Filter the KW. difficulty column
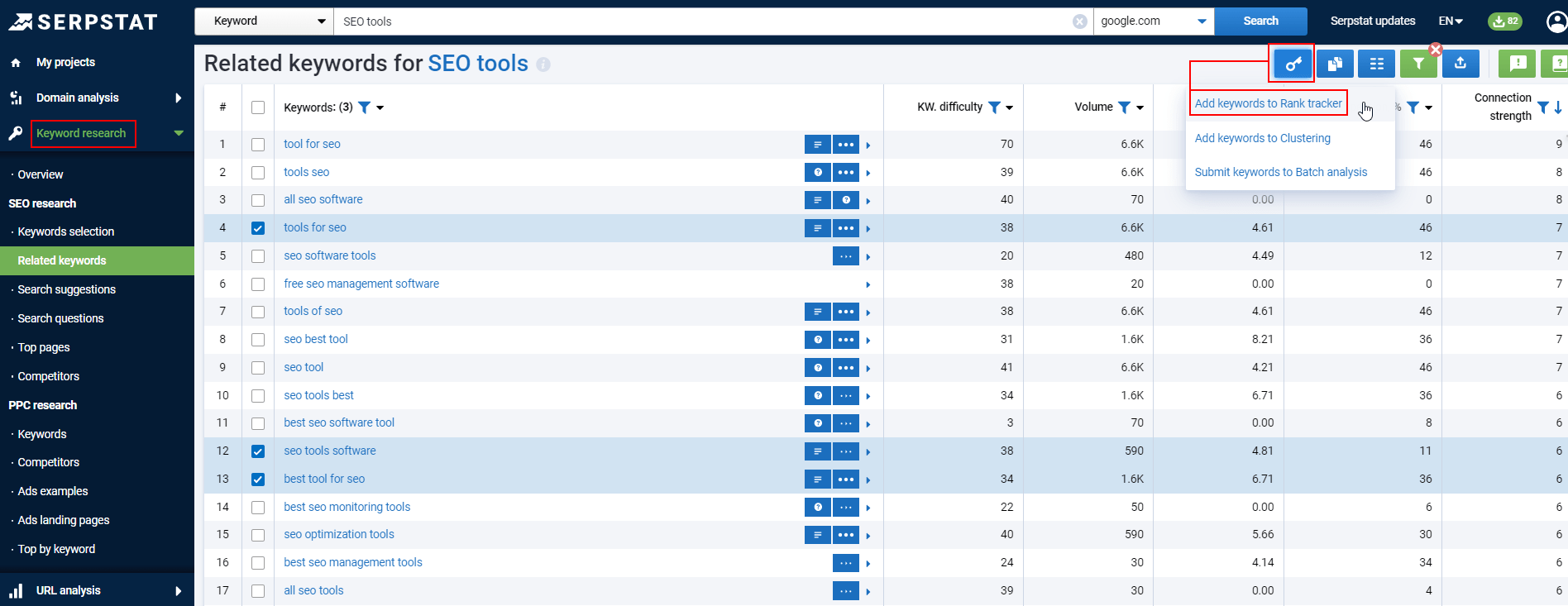The image size is (1568, 606). coord(995,107)
